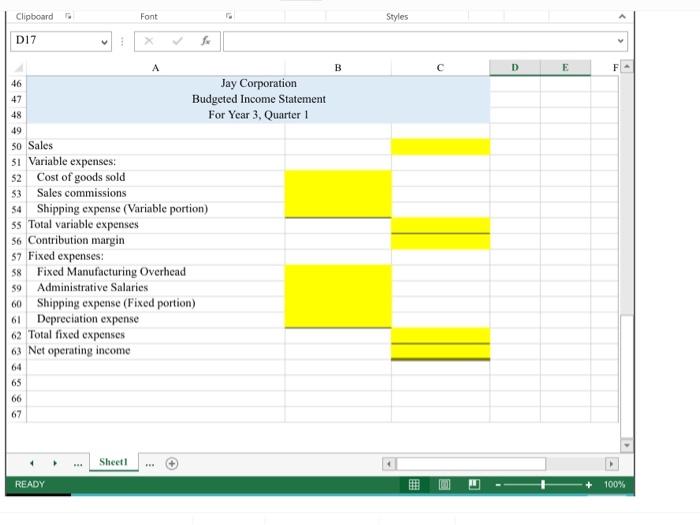Open the Clipboard dialog launcher
The image size is (700, 525).
68,16
